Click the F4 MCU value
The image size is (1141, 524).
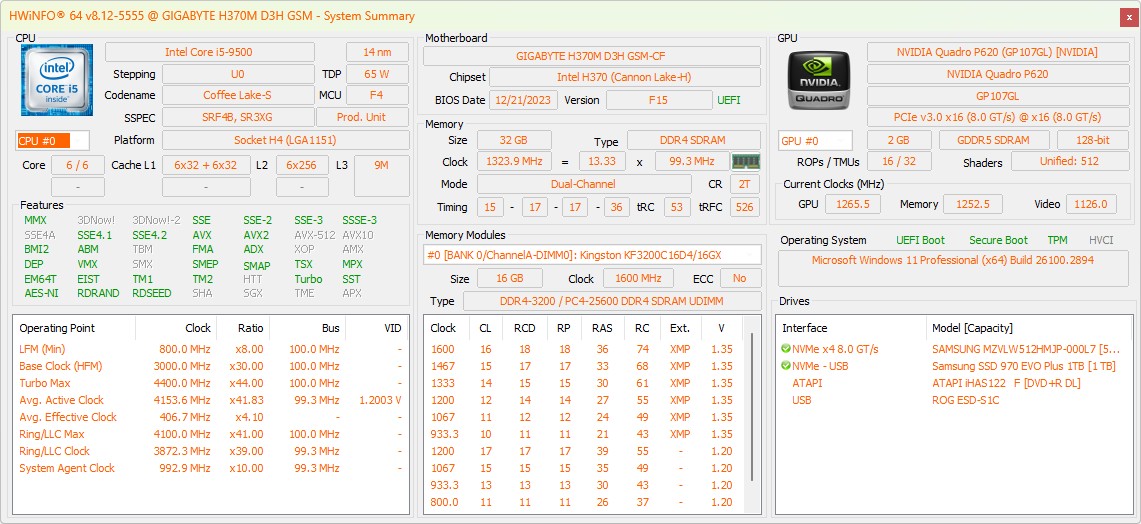coord(377,95)
